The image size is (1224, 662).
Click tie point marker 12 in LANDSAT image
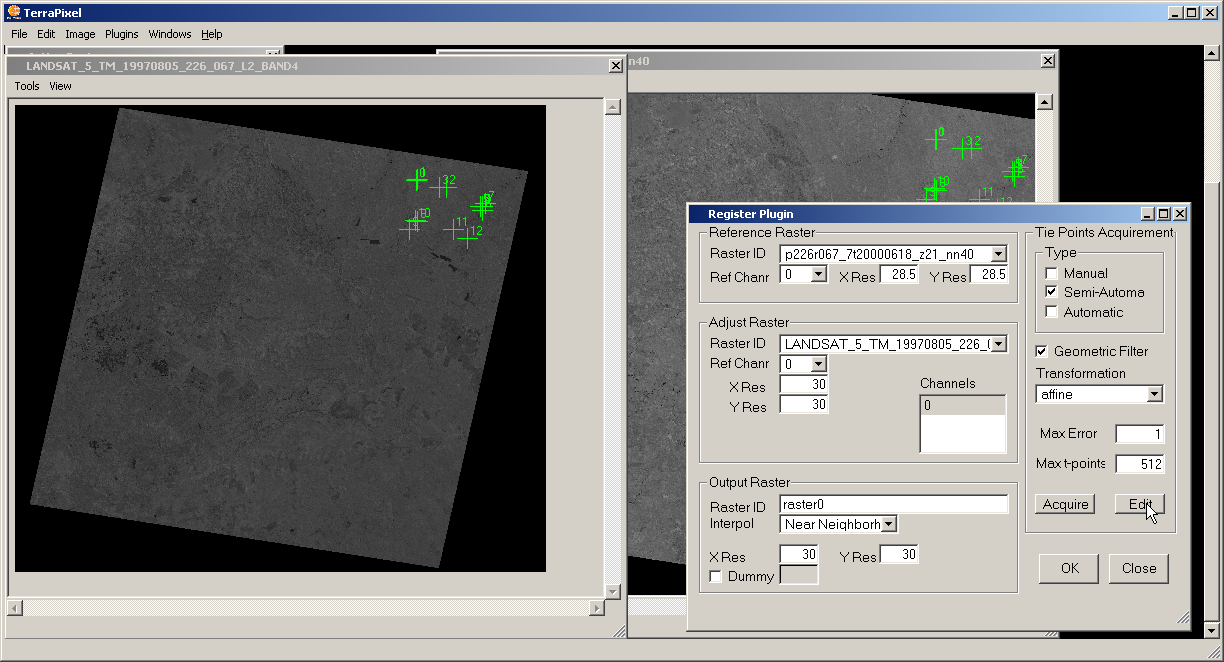(467, 238)
